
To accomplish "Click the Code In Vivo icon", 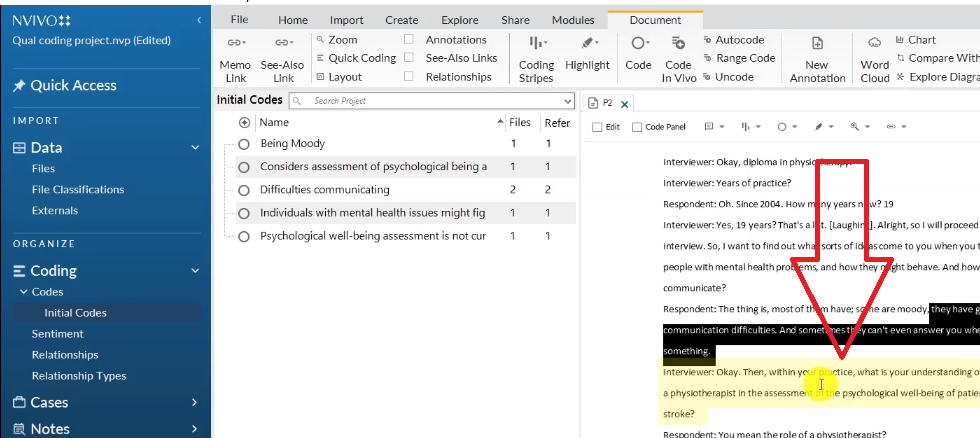I will pos(678,43).
